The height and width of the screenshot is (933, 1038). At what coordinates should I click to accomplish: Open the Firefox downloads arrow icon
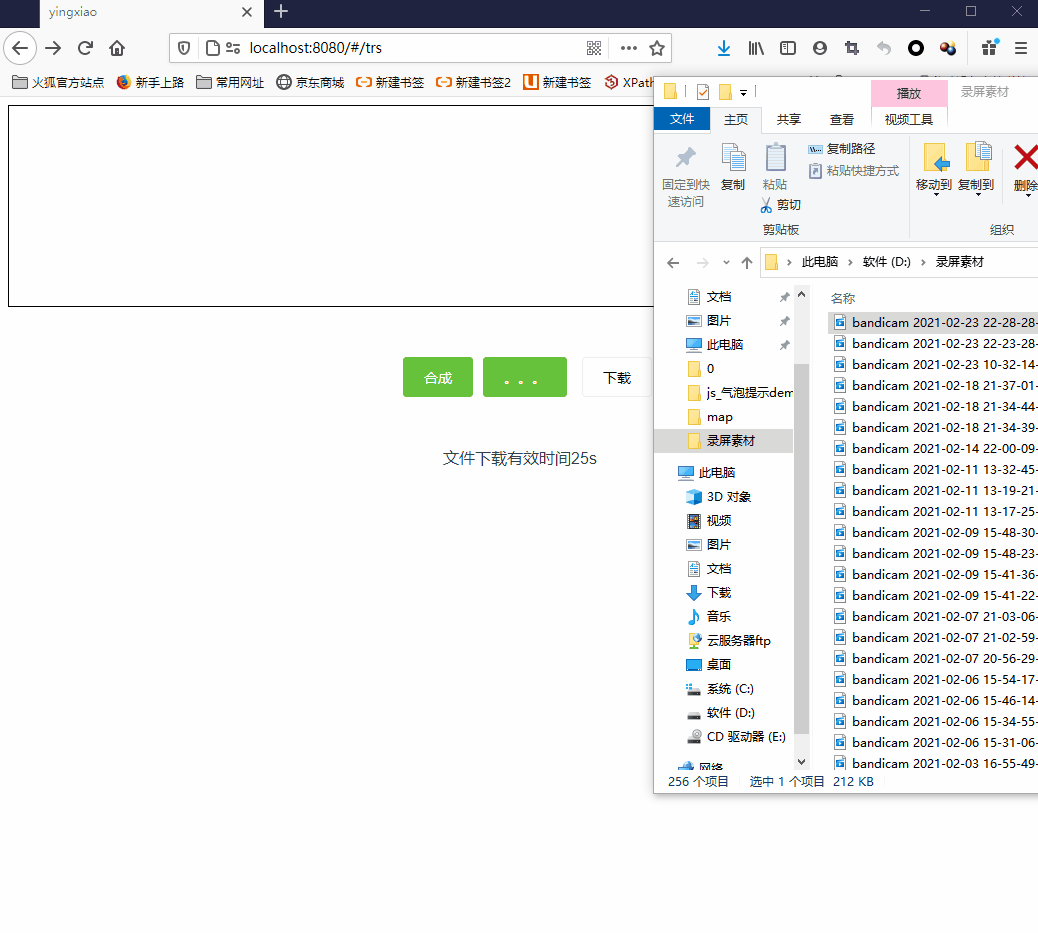tap(724, 48)
